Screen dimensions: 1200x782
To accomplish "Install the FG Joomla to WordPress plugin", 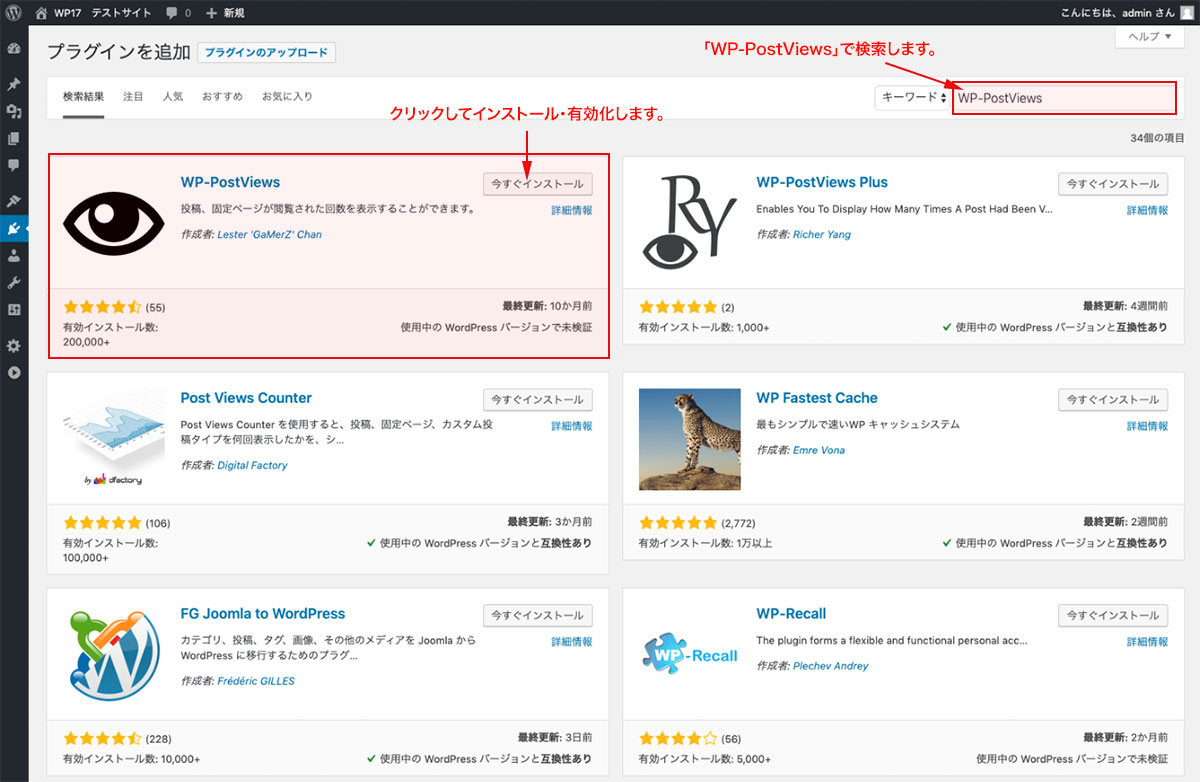I will (537, 615).
